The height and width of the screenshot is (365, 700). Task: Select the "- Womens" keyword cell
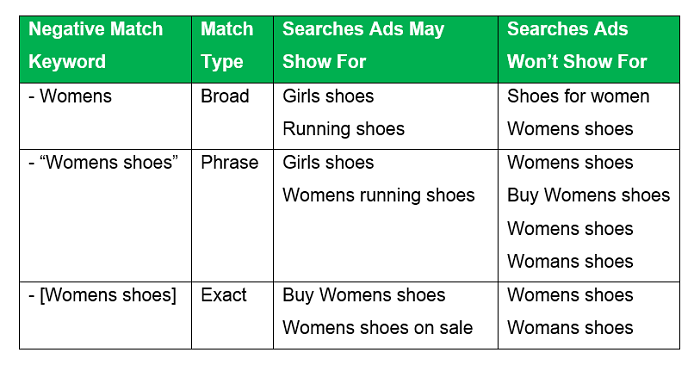(x=105, y=116)
